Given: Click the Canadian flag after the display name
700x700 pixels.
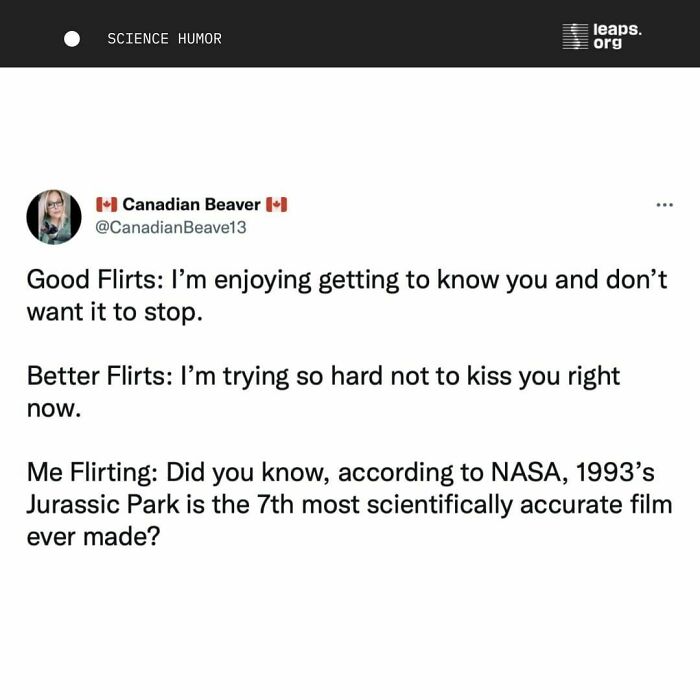Looking at the screenshot, I should pyautogui.click(x=277, y=205).
